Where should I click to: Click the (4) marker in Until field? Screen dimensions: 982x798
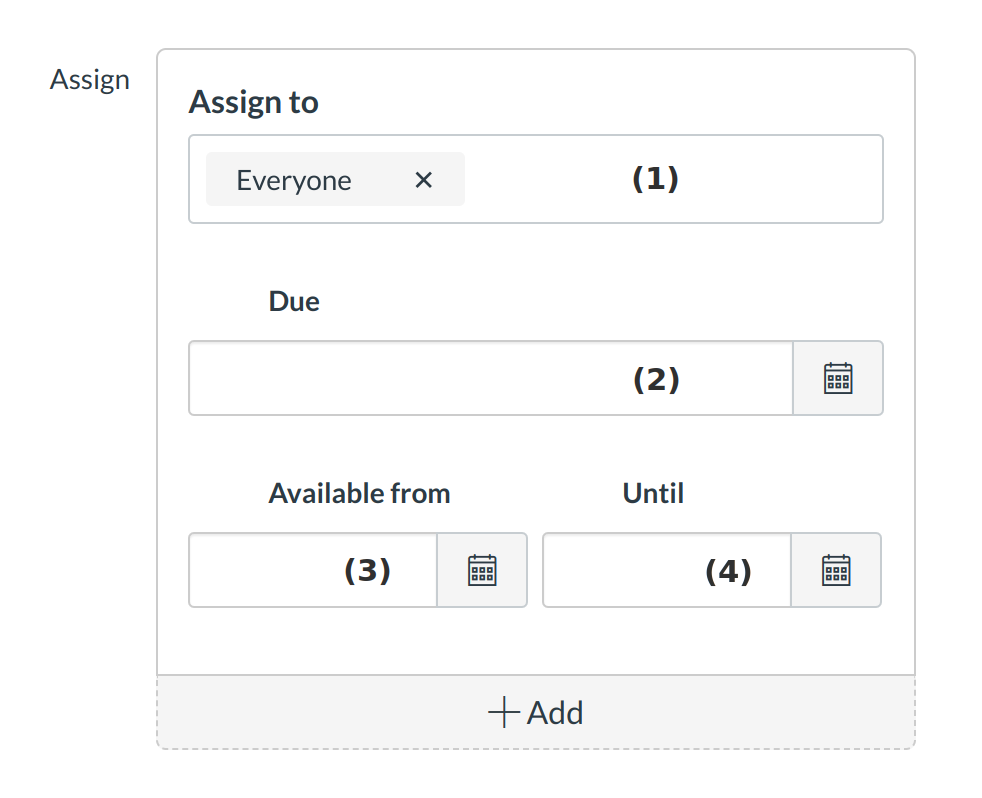click(728, 571)
